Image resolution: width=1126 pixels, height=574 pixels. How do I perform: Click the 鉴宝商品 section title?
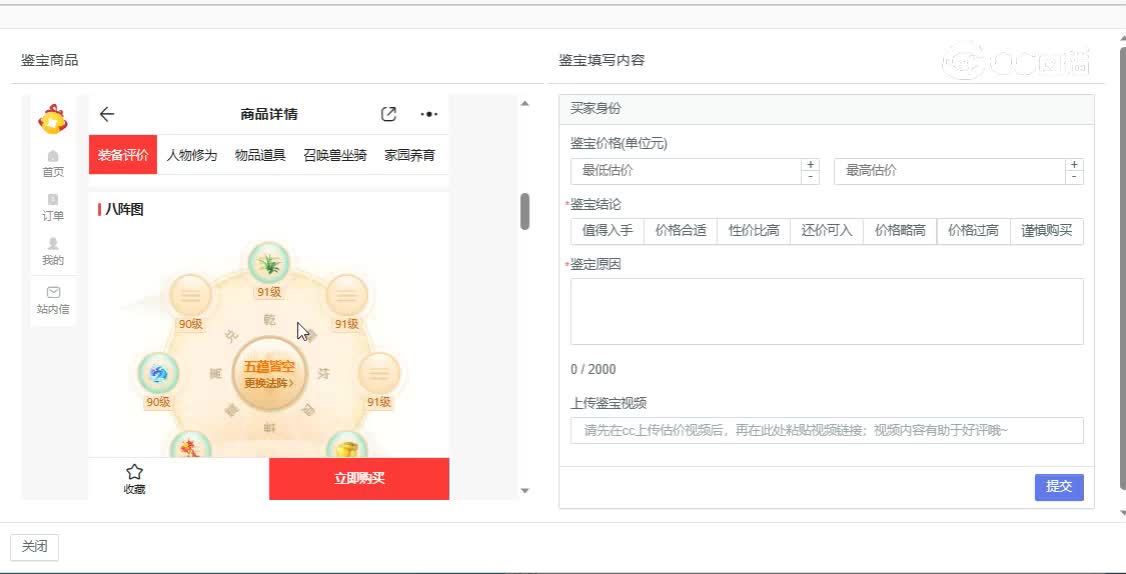(50, 60)
